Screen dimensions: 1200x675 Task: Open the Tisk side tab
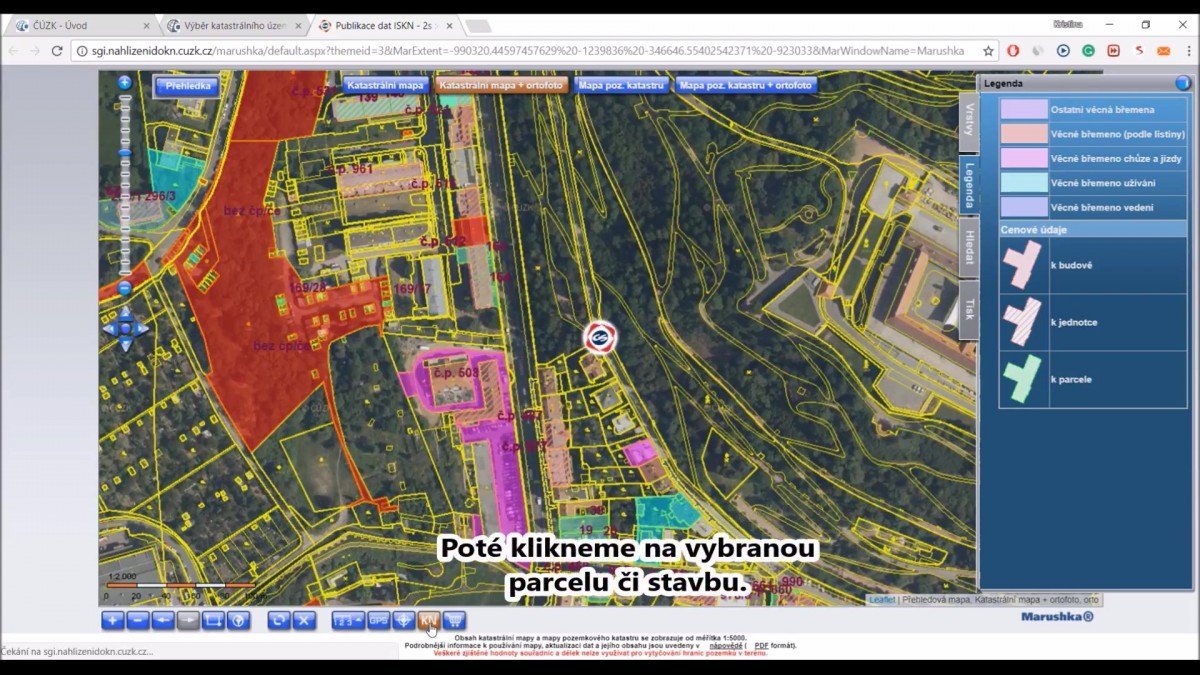(x=968, y=310)
